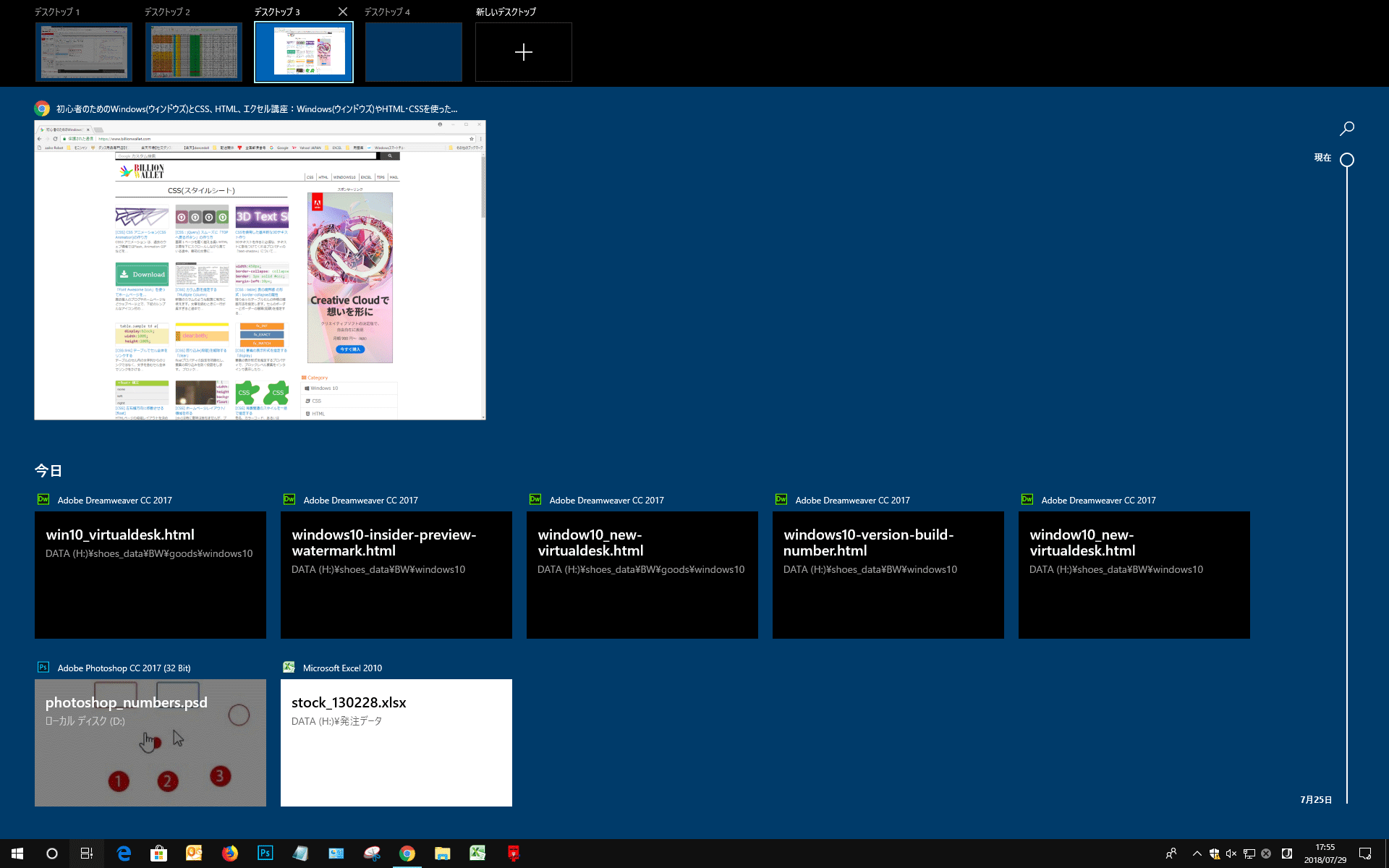Switch to デスクトップ 1 thumbnail
1389x868 pixels.
pos(84,52)
